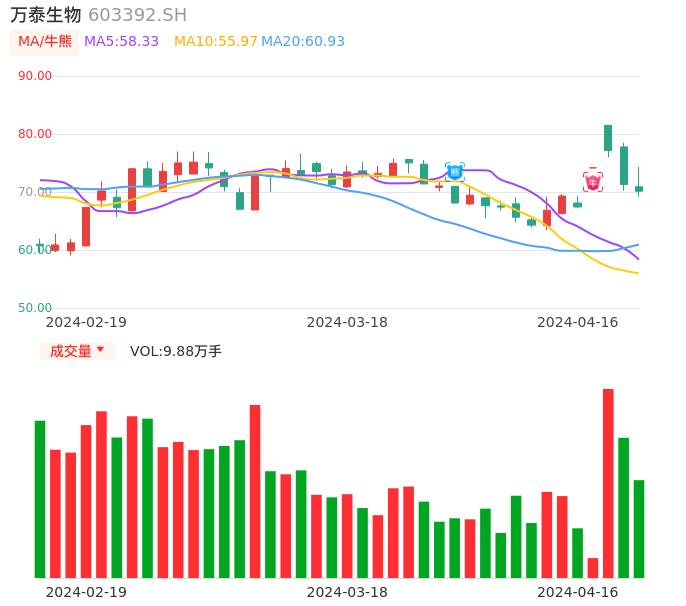Click the first green volume bar on the left
The height and width of the screenshot is (606, 686).
pos(40,499)
